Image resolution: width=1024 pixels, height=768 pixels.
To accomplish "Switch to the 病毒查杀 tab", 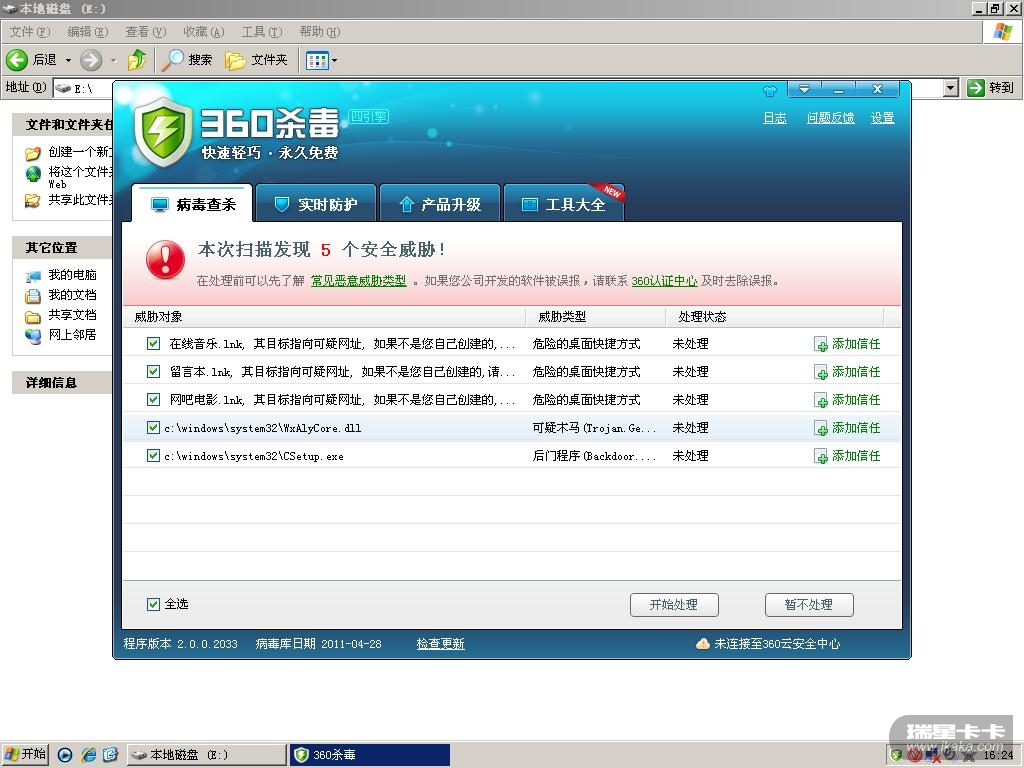I will 192,204.
